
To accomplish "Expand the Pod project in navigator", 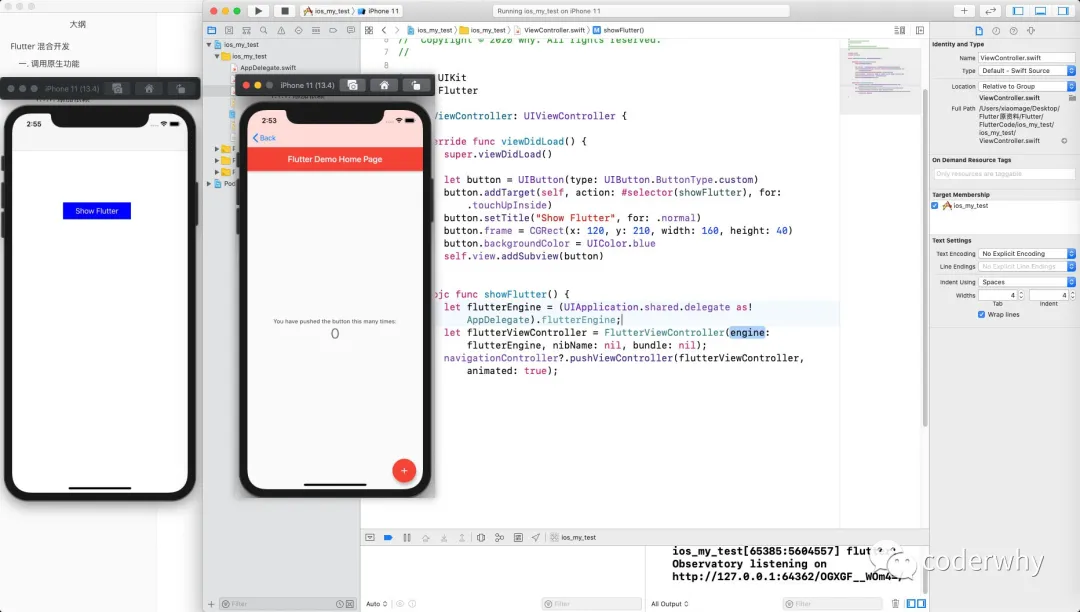I will pyautogui.click(x=209, y=184).
